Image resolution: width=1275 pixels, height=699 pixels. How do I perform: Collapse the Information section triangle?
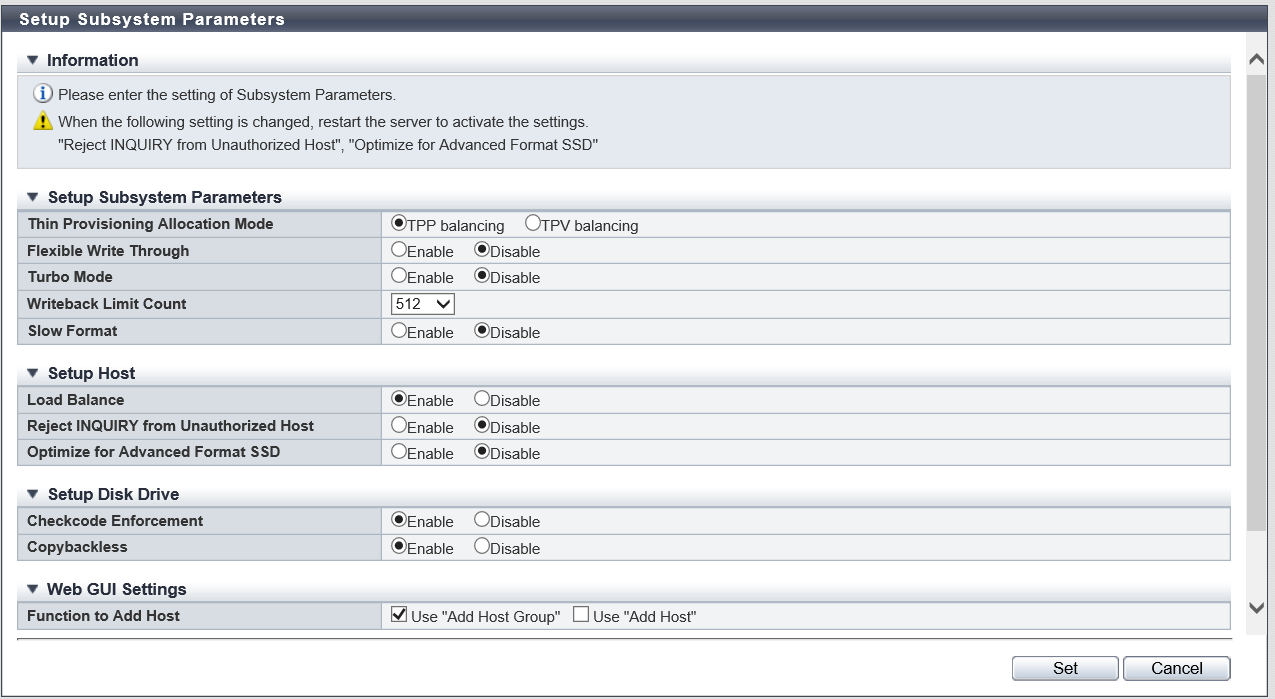32,60
